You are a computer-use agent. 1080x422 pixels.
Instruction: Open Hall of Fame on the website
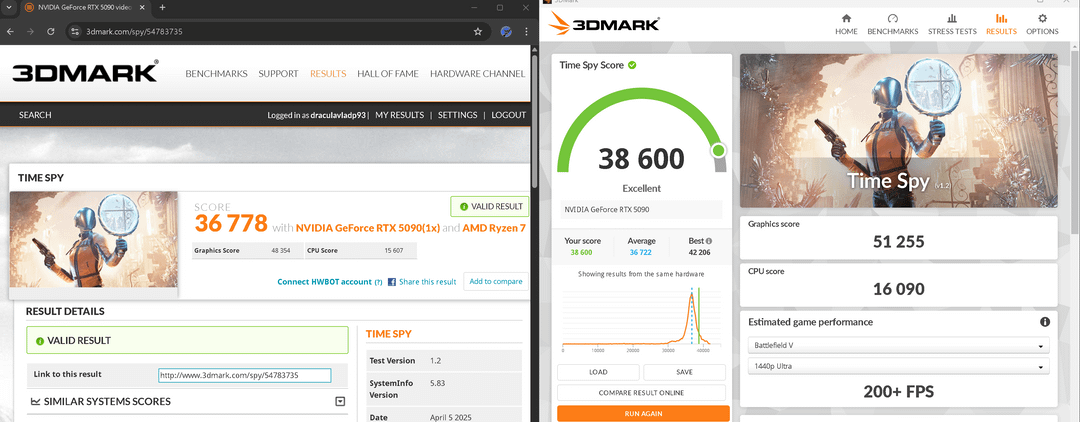[388, 74]
